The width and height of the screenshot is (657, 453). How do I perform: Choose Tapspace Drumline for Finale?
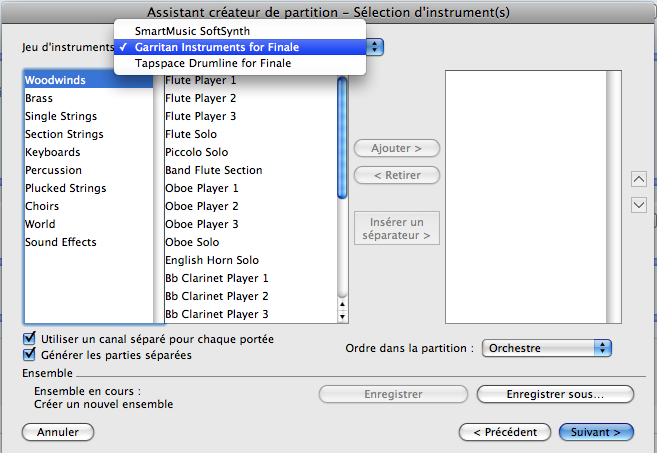(212, 63)
